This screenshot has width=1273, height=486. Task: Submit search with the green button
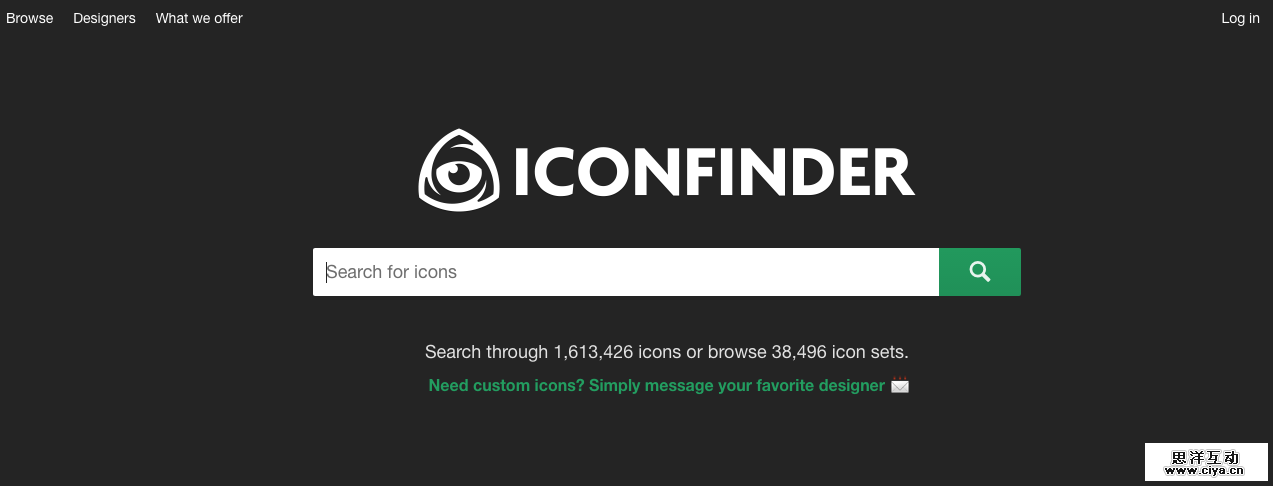(x=979, y=272)
